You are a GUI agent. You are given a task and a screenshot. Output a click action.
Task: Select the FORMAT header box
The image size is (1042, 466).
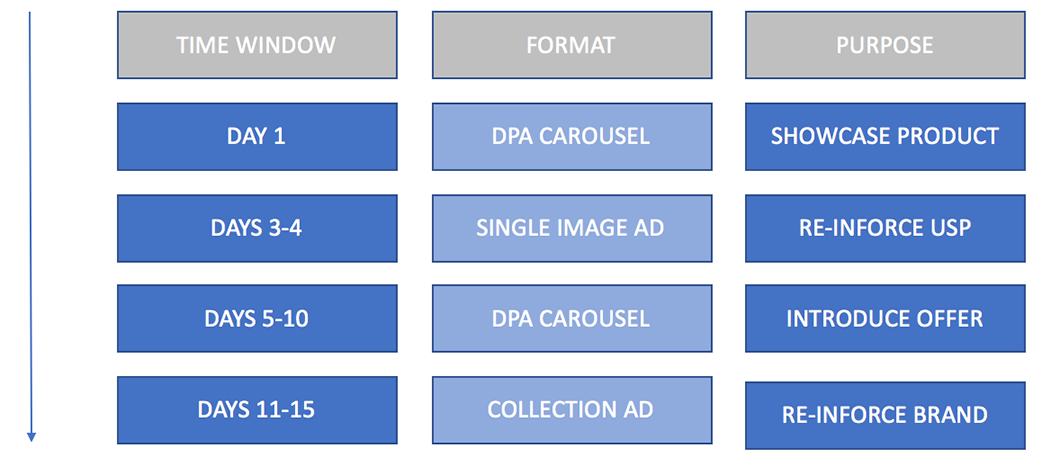pos(572,45)
